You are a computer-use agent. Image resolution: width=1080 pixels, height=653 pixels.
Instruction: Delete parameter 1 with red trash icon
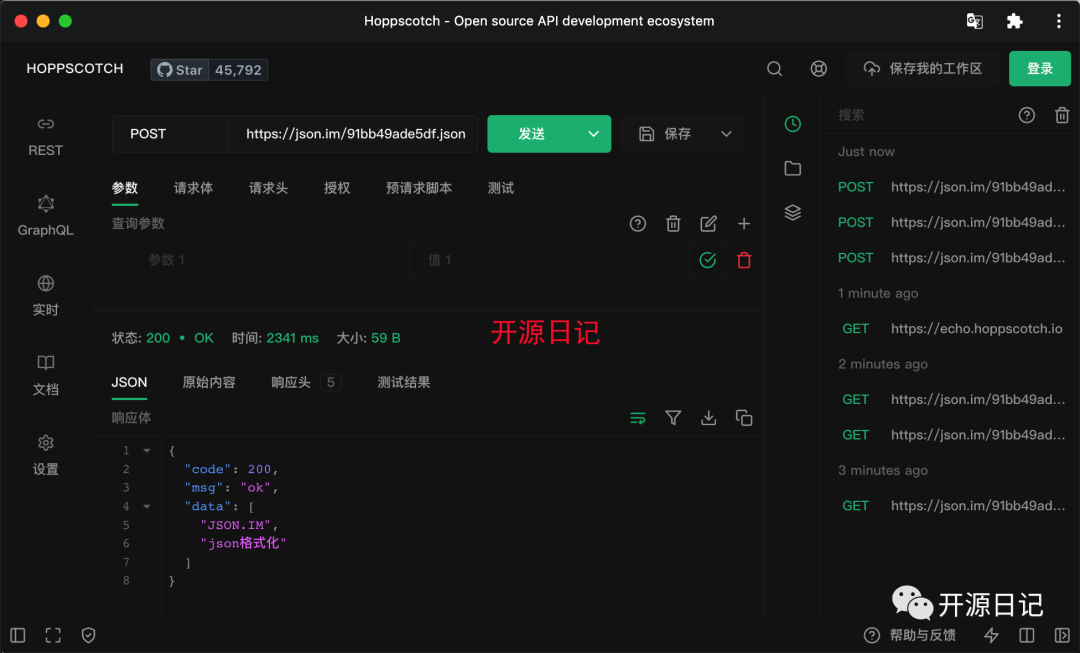[x=744, y=260]
